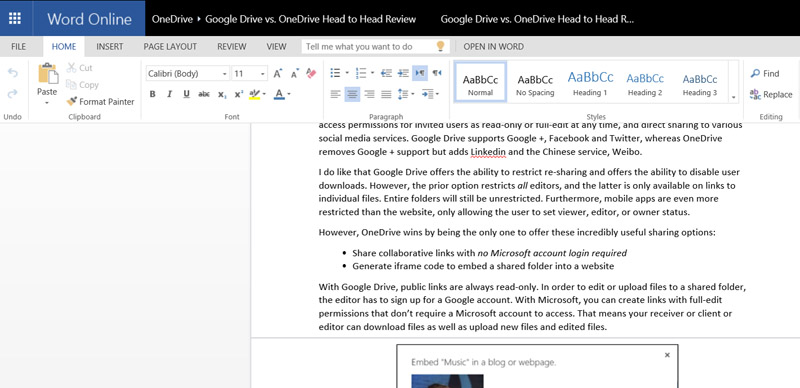Image resolution: width=800 pixels, height=388 pixels.
Task: Click the Word Online title
Action: coord(89,19)
